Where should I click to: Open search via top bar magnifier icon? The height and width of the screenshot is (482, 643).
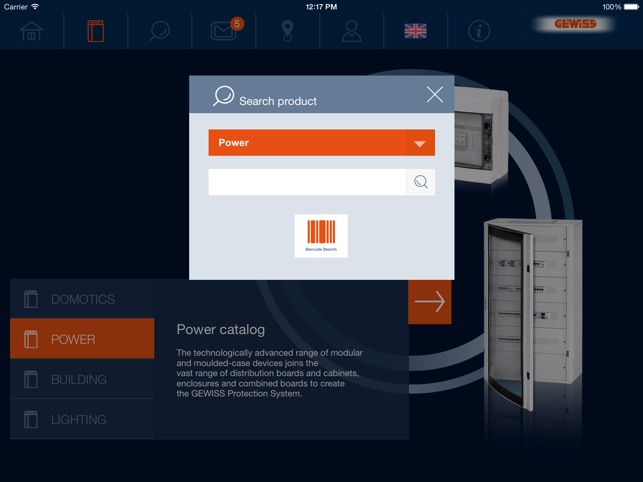pos(160,31)
